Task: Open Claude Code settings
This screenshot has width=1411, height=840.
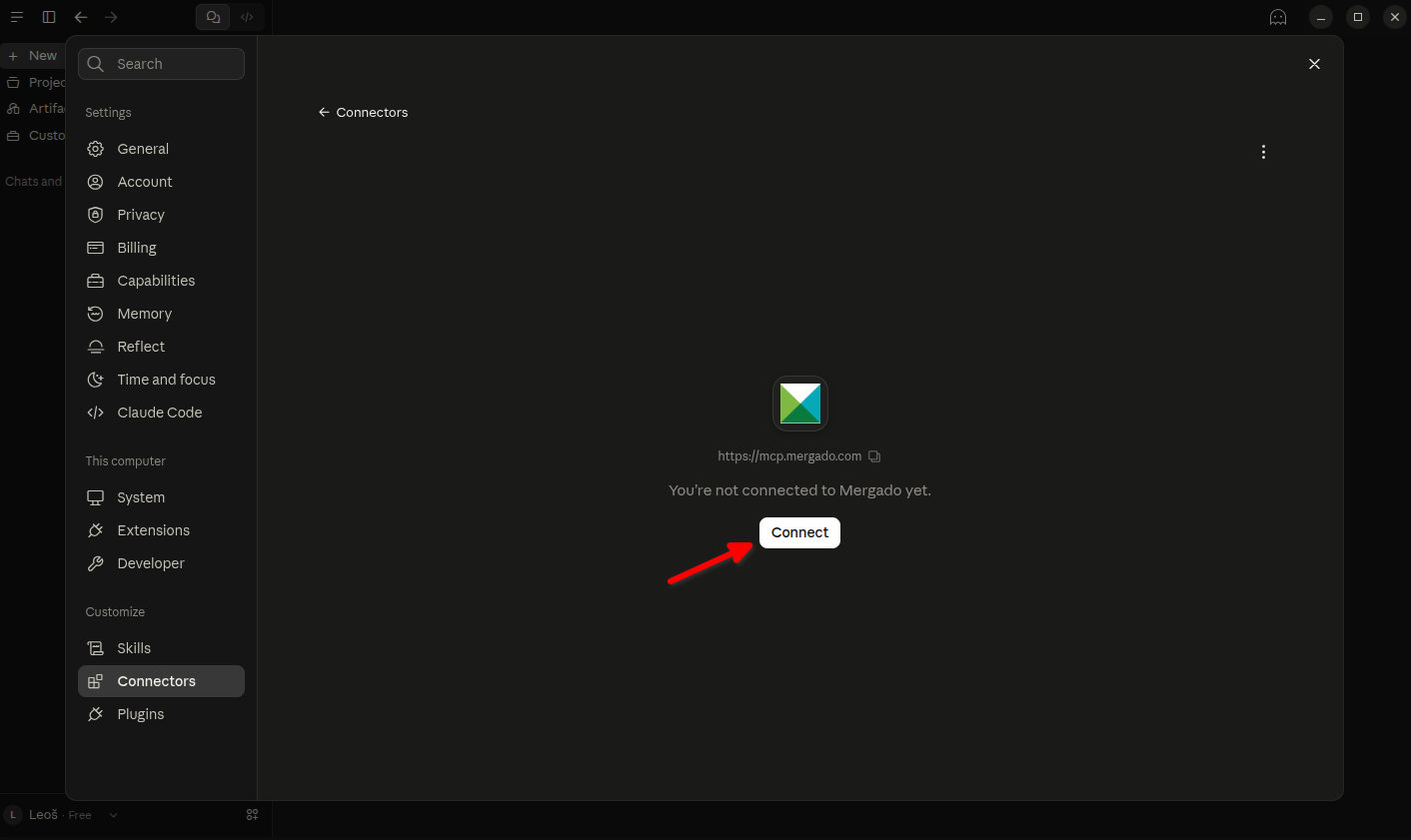Action: (x=161, y=413)
